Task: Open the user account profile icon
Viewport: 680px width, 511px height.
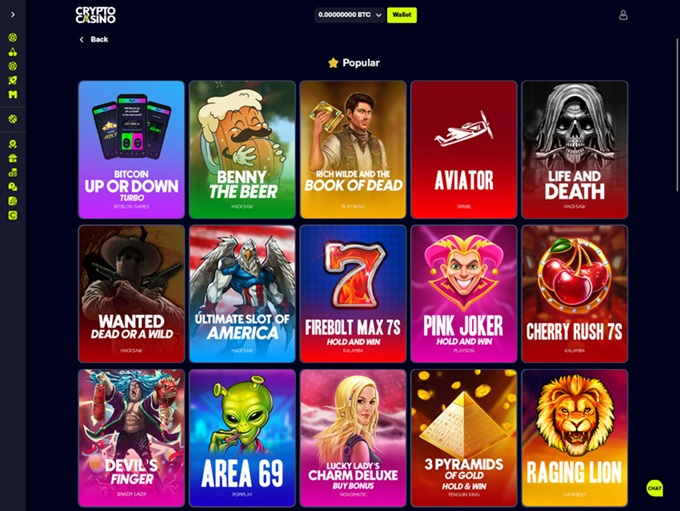Action: pos(623,15)
